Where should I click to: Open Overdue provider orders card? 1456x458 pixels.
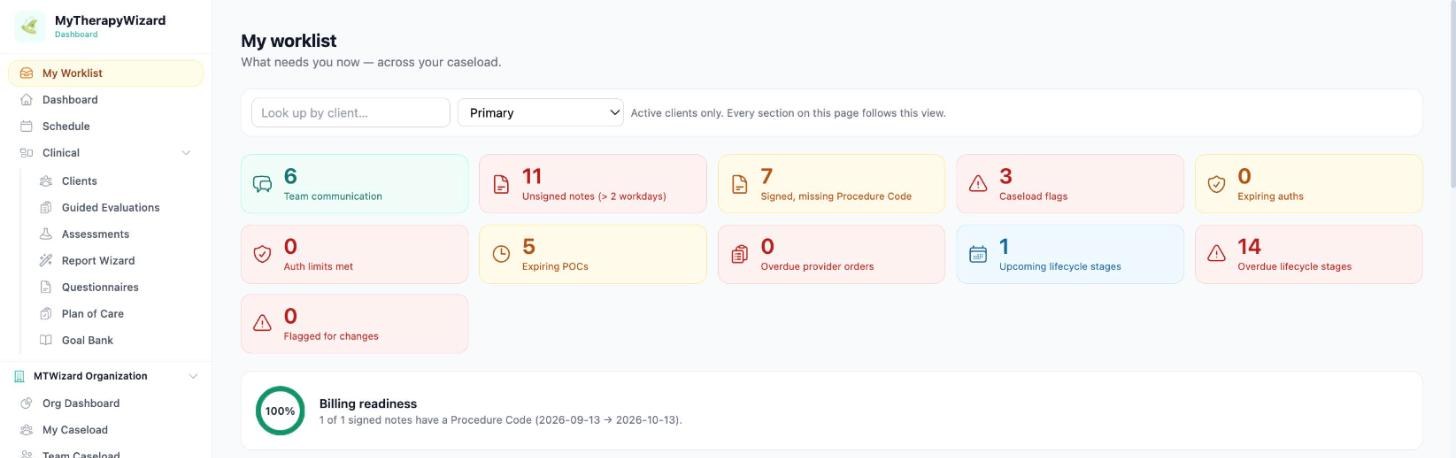click(831, 254)
